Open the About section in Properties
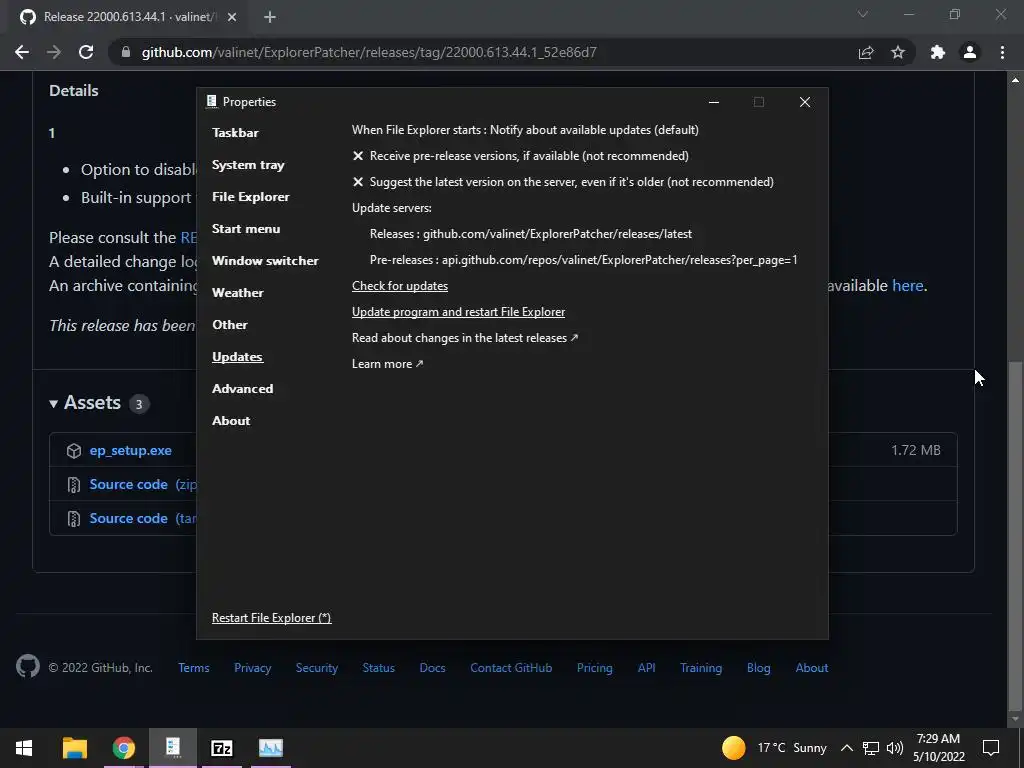Screen dimensions: 1024x768 (231, 421)
